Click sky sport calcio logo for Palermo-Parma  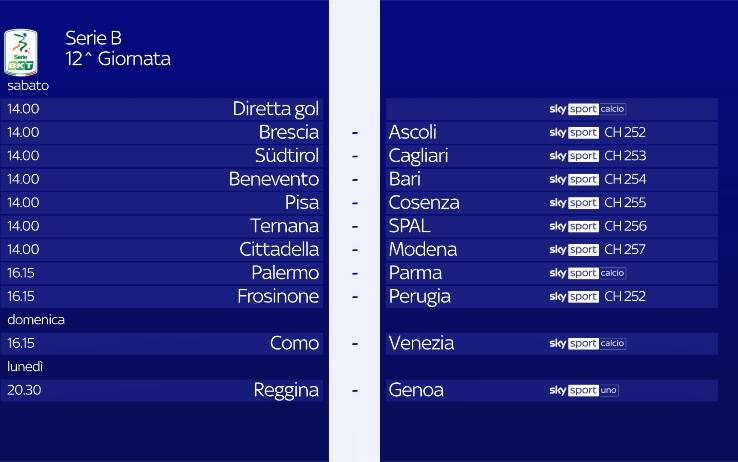(x=587, y=273)
